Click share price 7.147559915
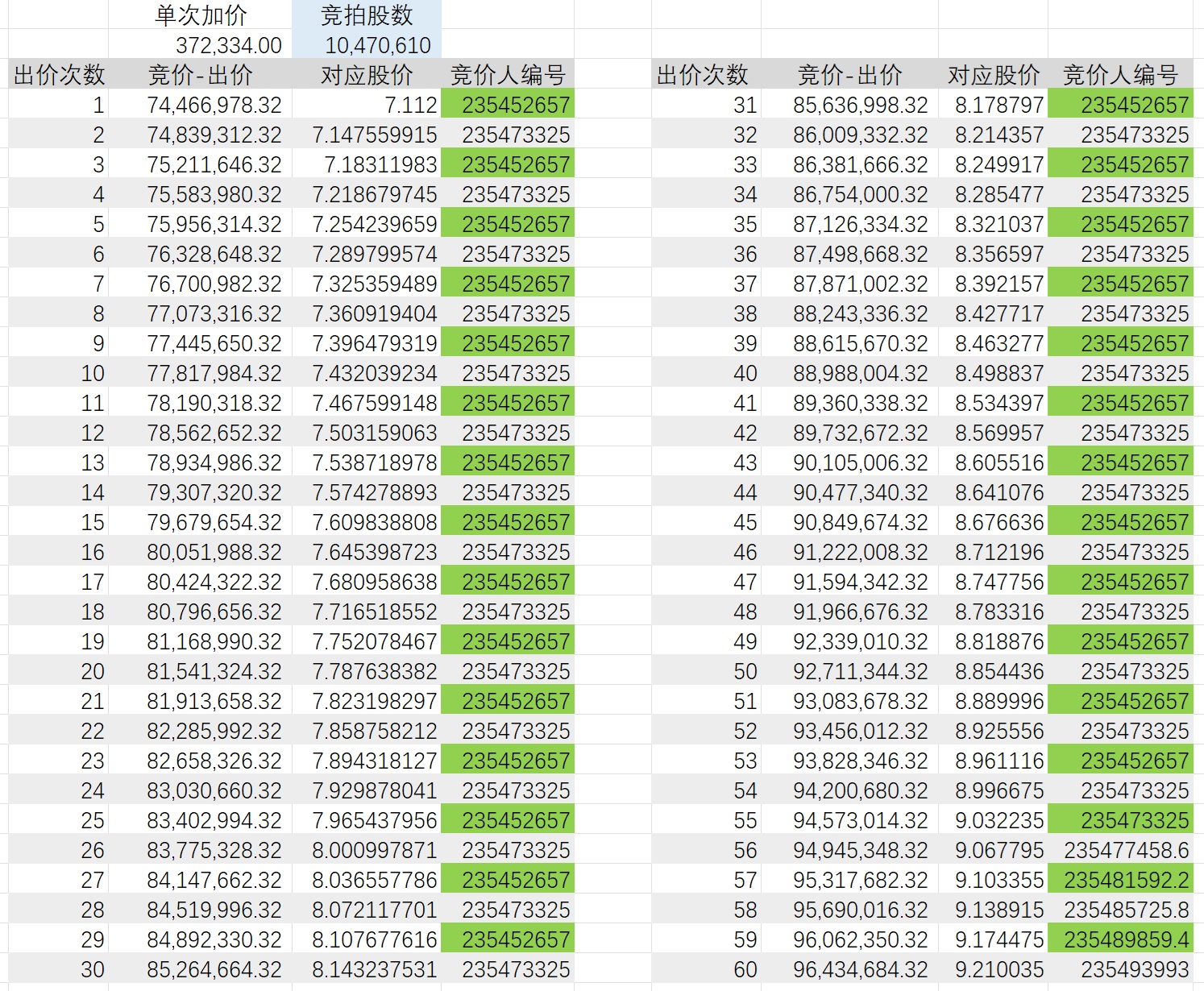 (367, 135)
